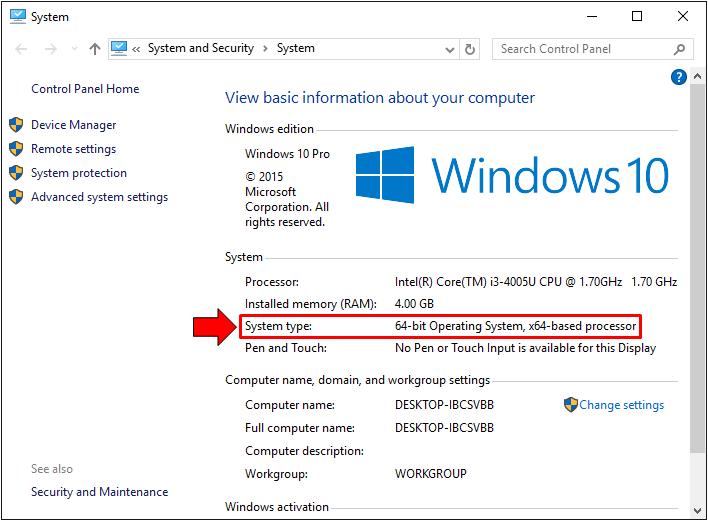Click the Back navigation arrow
This screenshot has width=708, height=521.
(22, 49)
